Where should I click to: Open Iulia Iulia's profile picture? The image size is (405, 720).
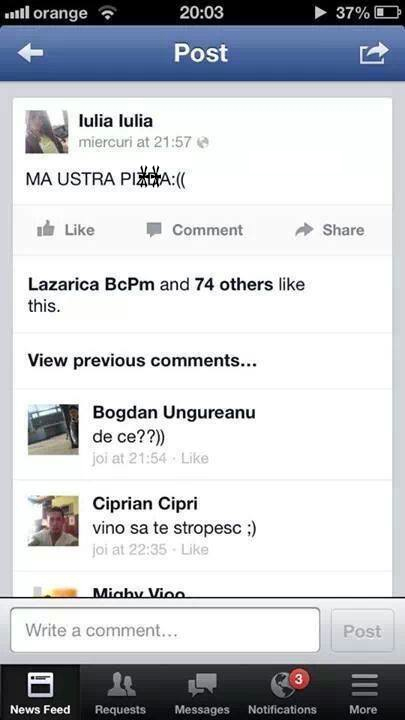coord(46,132)
